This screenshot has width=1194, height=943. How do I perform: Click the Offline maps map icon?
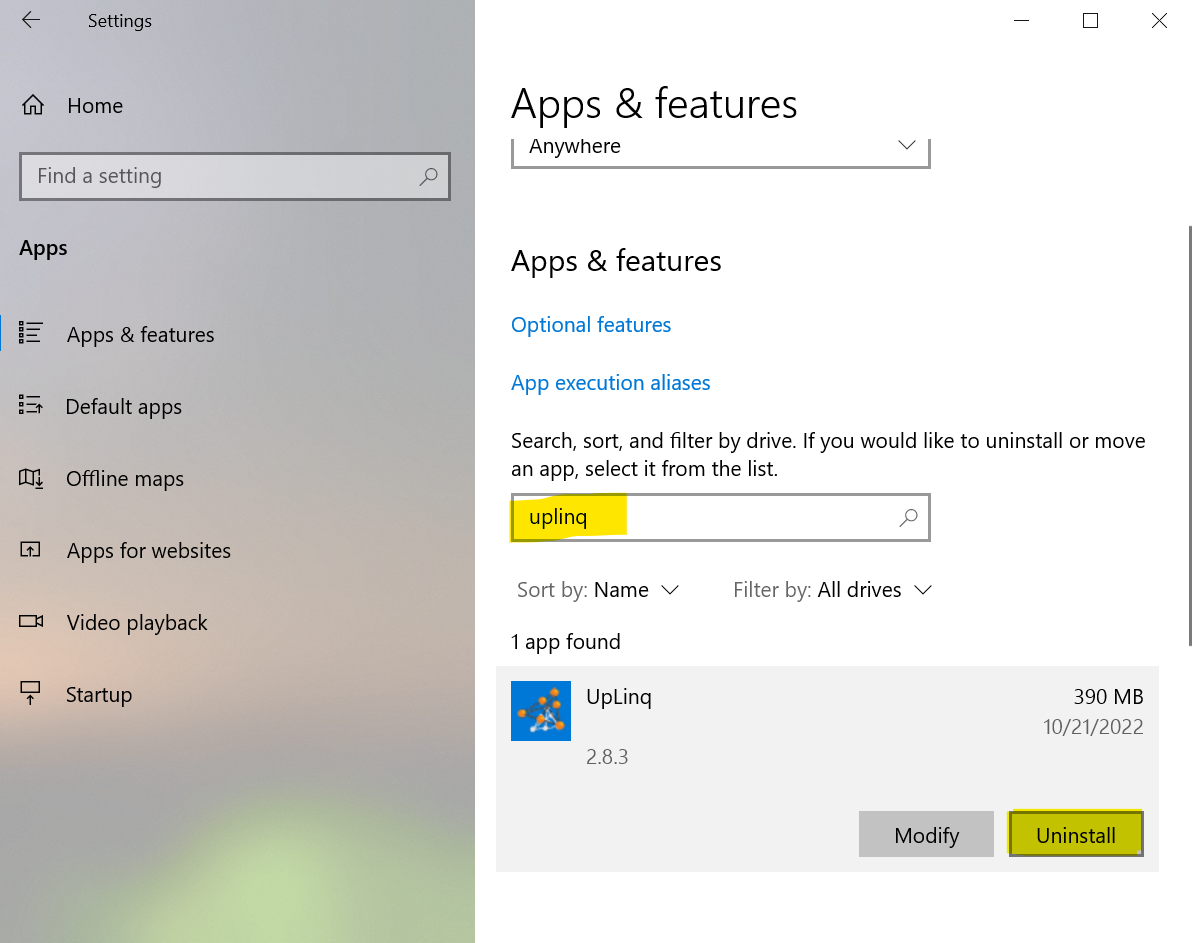point(30,478)
